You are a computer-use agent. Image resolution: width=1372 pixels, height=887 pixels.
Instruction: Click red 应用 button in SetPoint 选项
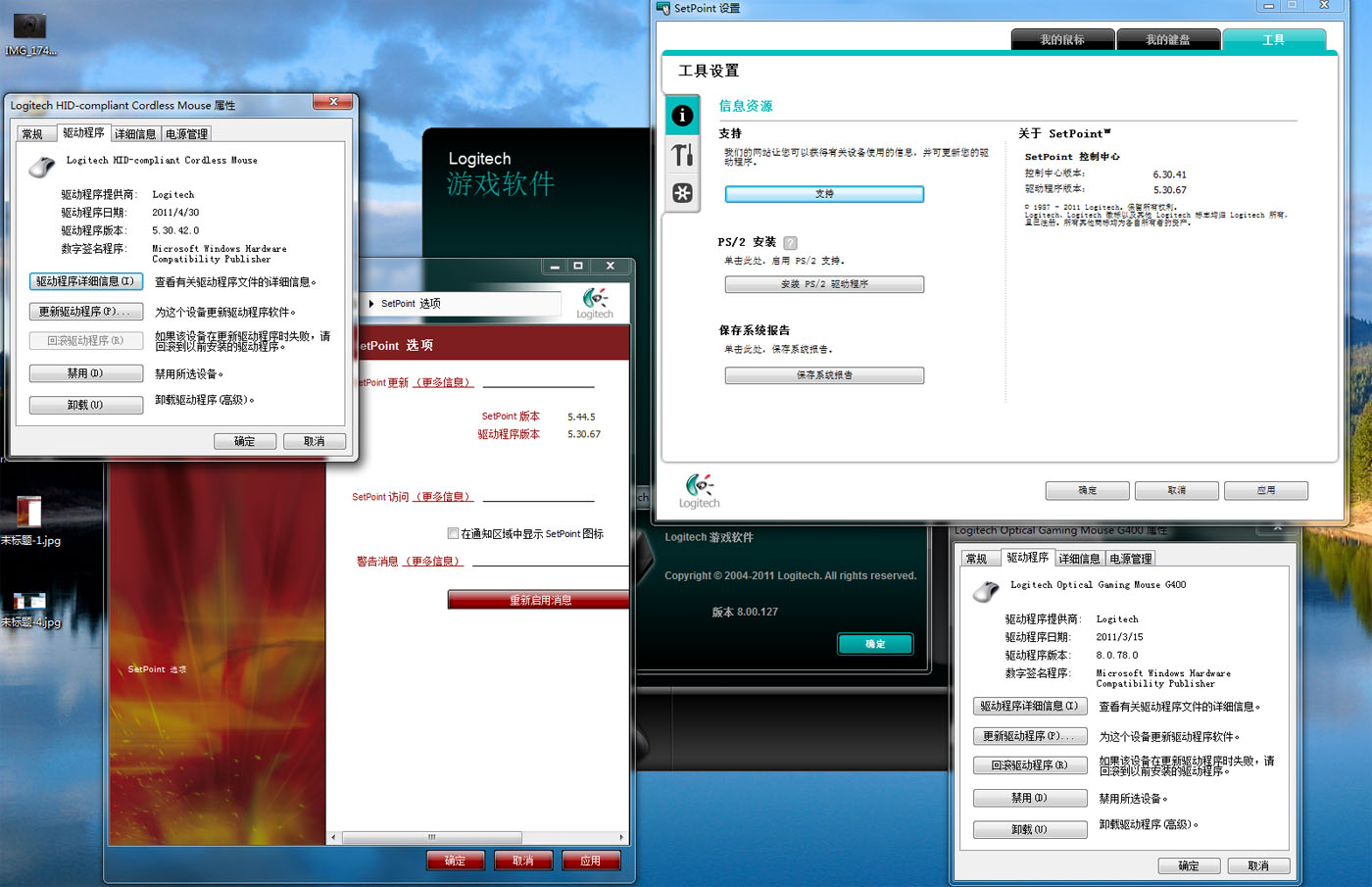pyautogui.click(x=591, y=861)
